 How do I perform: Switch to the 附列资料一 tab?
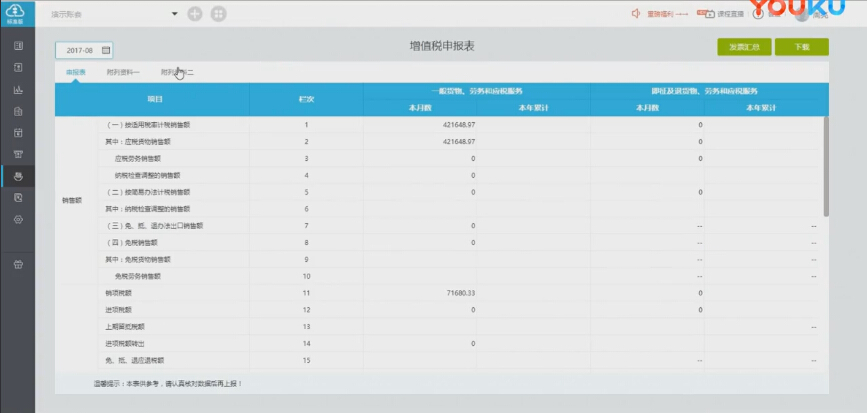click(124, 73)
